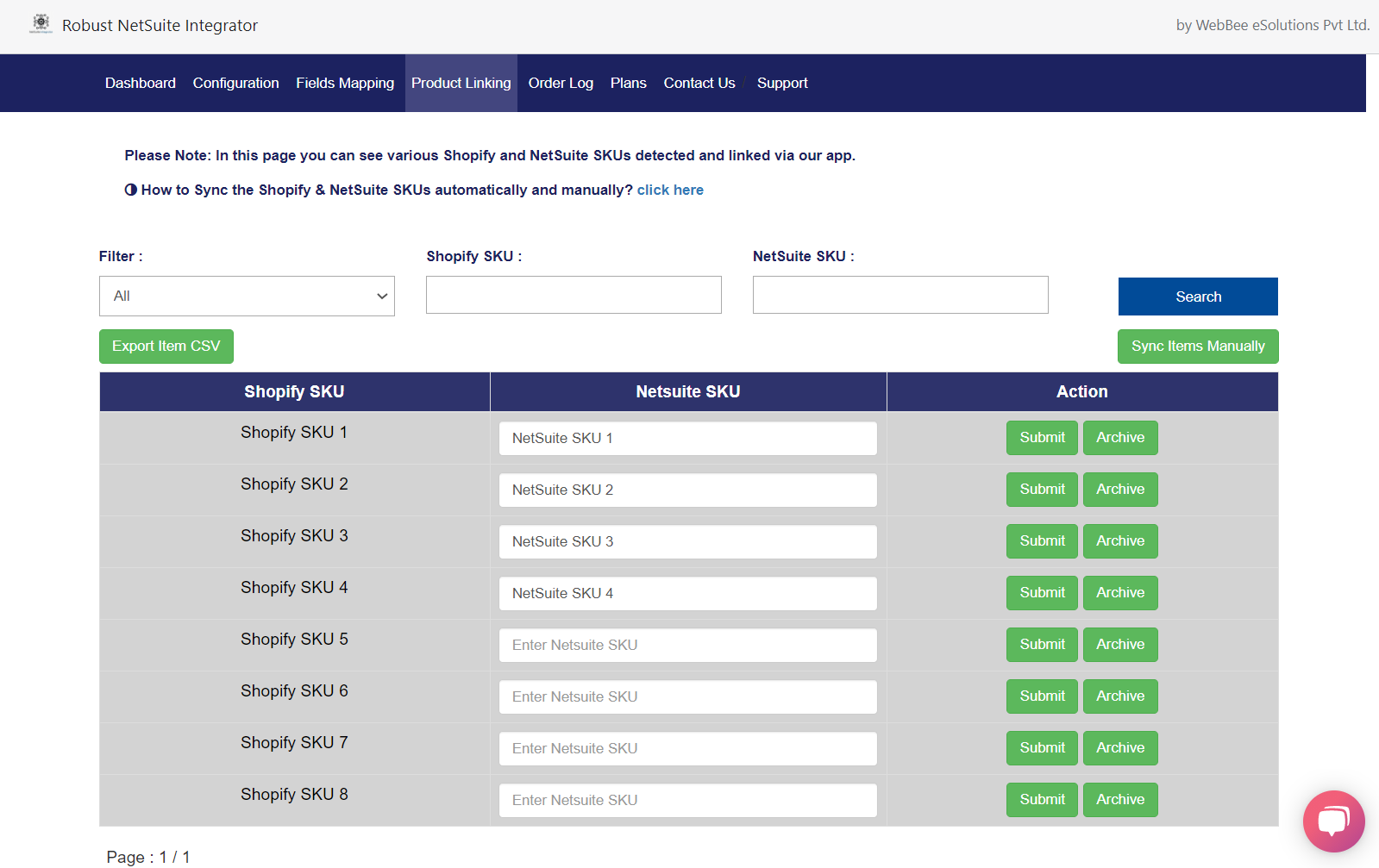Click the empty Netsuite SKU field for Shopify SKU 8
This screenshot has width=1379, height=868.
click(x=688, y=800)
